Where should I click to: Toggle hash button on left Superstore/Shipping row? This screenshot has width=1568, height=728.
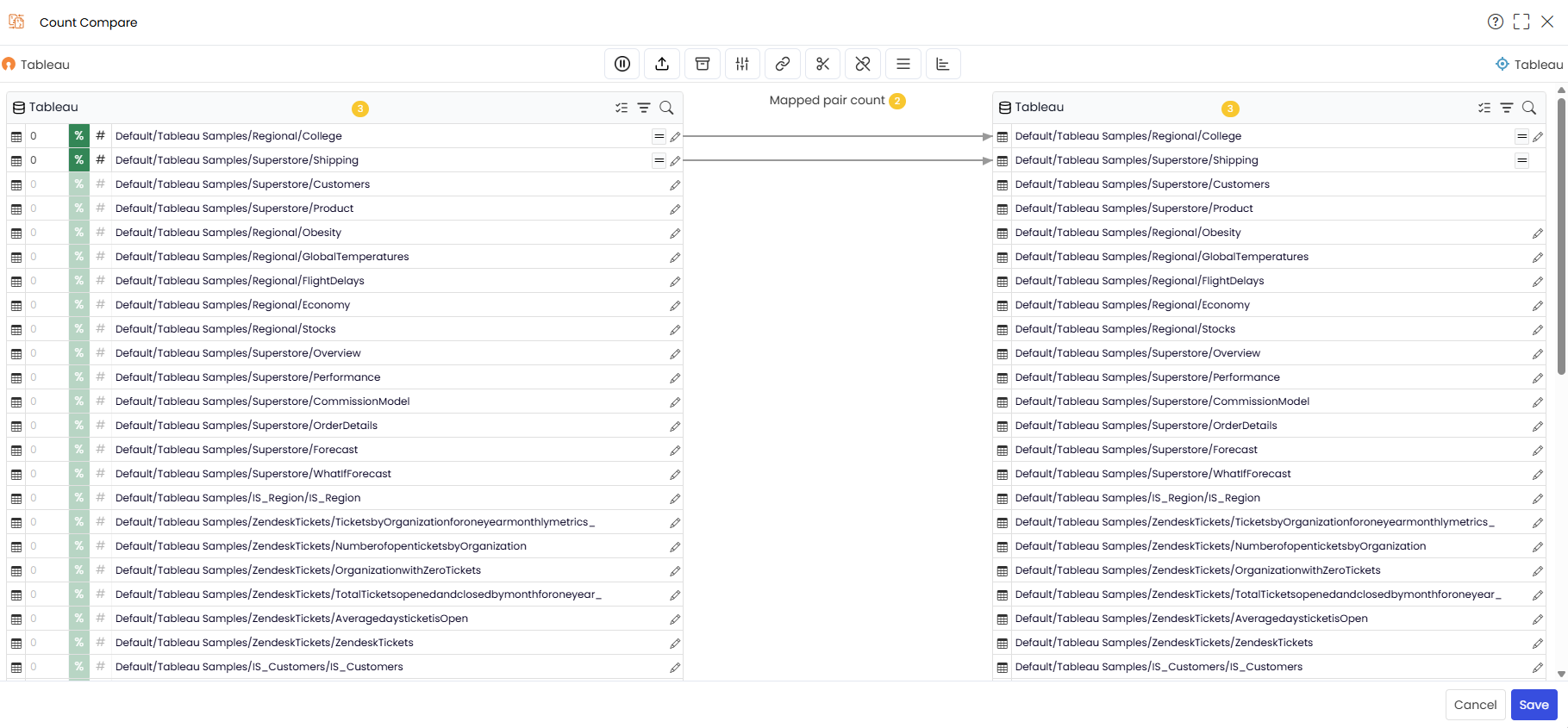101,160
